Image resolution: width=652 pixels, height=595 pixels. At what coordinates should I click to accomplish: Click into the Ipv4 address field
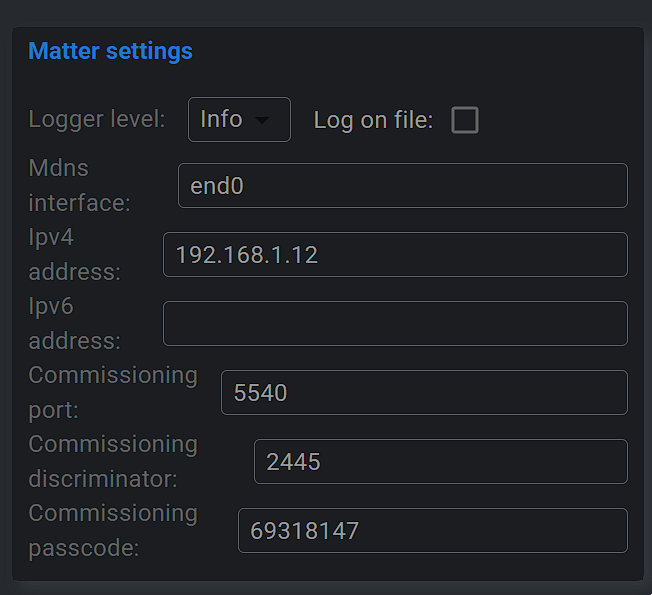coord(395,255)
